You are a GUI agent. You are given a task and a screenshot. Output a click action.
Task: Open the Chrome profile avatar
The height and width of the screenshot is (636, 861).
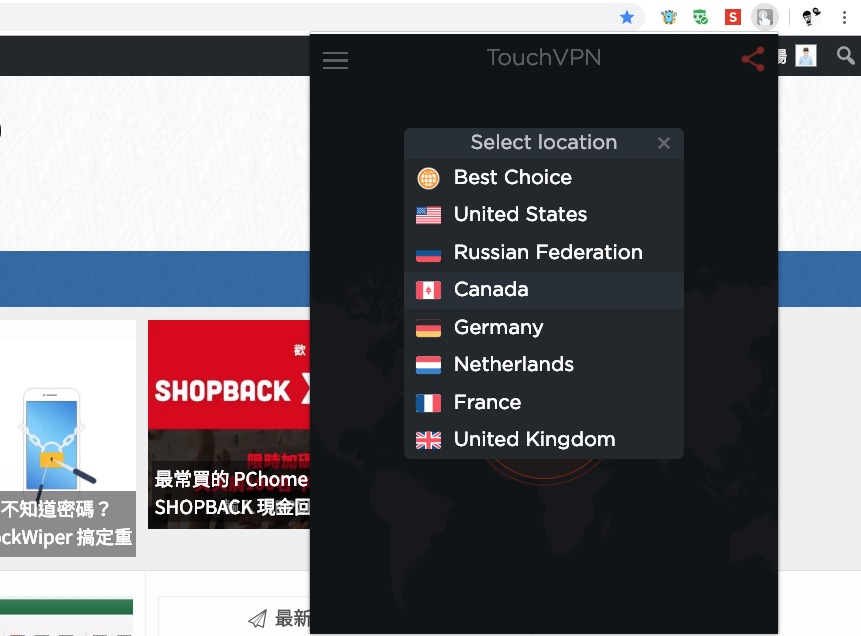[810, 17]
